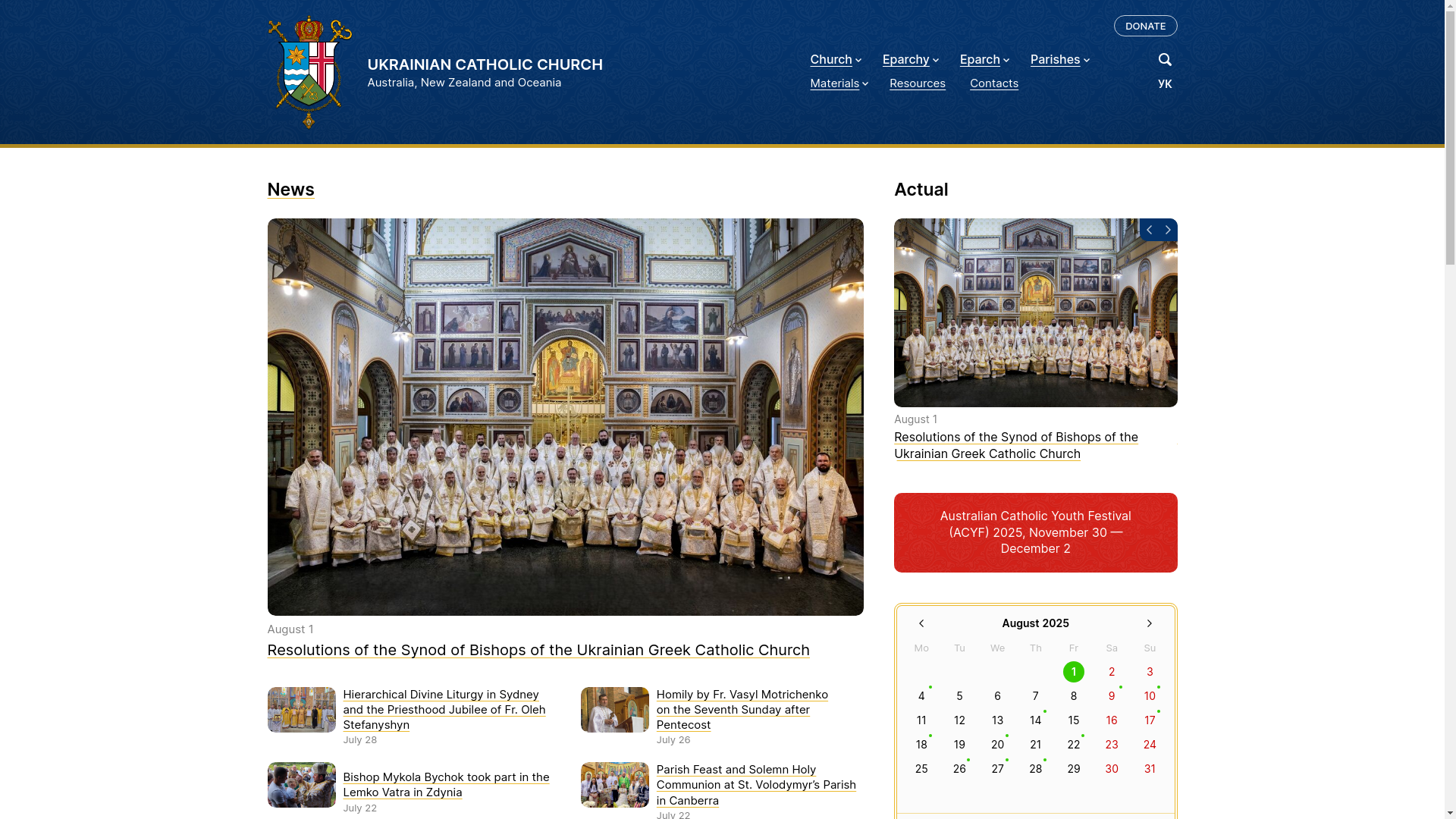Open the Resources page
This screenshot has height=819, width=1456.
(x=917, y=83)
